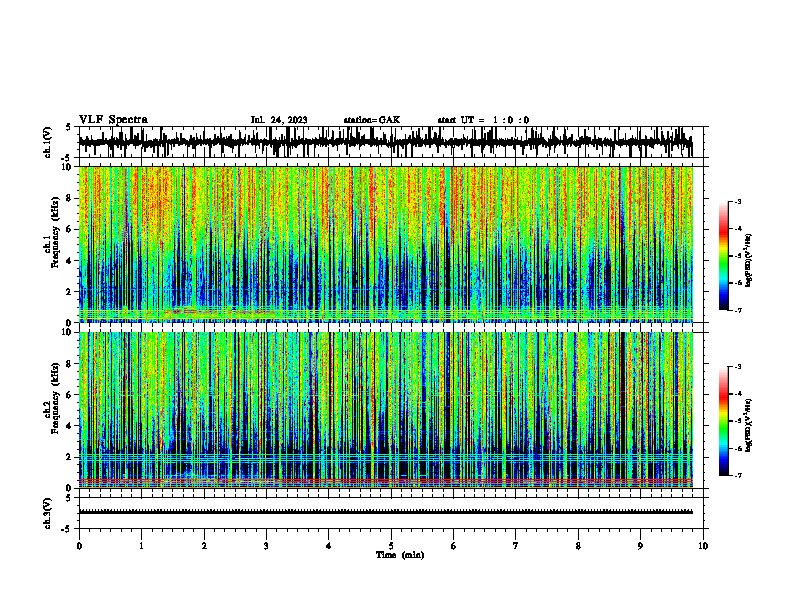Click the 5 minute tick label
This screenshot has height=612, width=792.
coord(391,546)
